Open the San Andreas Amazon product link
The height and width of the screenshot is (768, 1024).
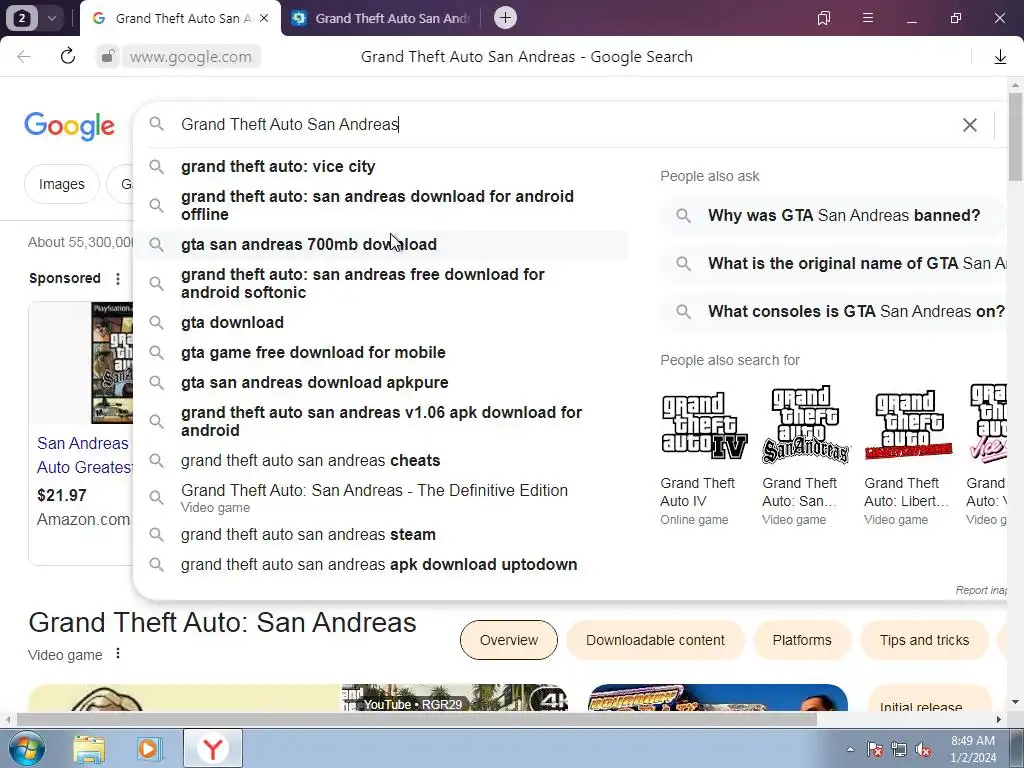(84, 455)
